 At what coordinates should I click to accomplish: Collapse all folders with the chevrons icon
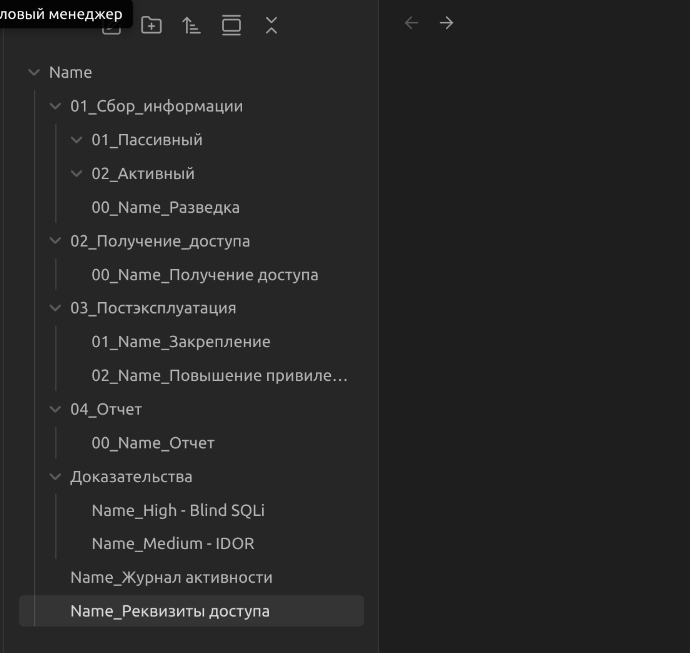coord(271,26)
